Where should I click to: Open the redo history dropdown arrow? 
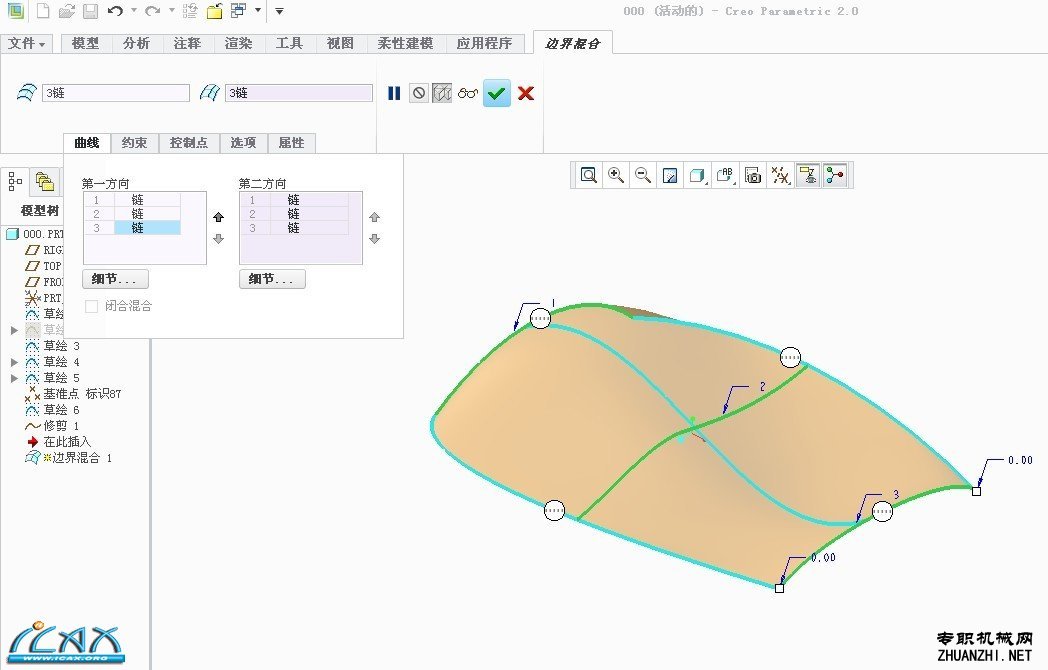pyautogui.click(x=172, y=11)
